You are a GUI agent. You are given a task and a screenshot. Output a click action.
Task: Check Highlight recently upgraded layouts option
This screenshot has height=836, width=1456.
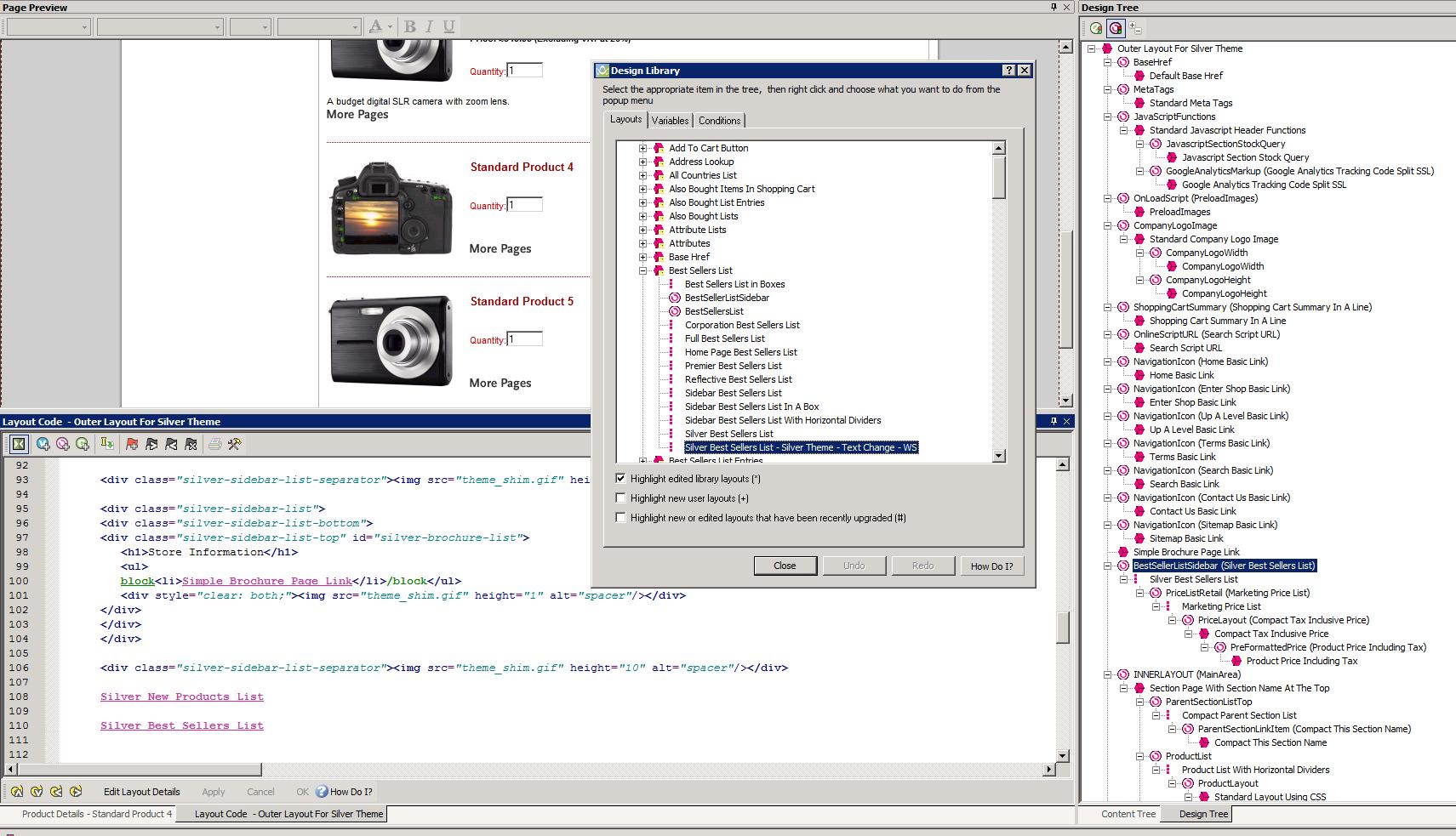click(x=621, y=518)
